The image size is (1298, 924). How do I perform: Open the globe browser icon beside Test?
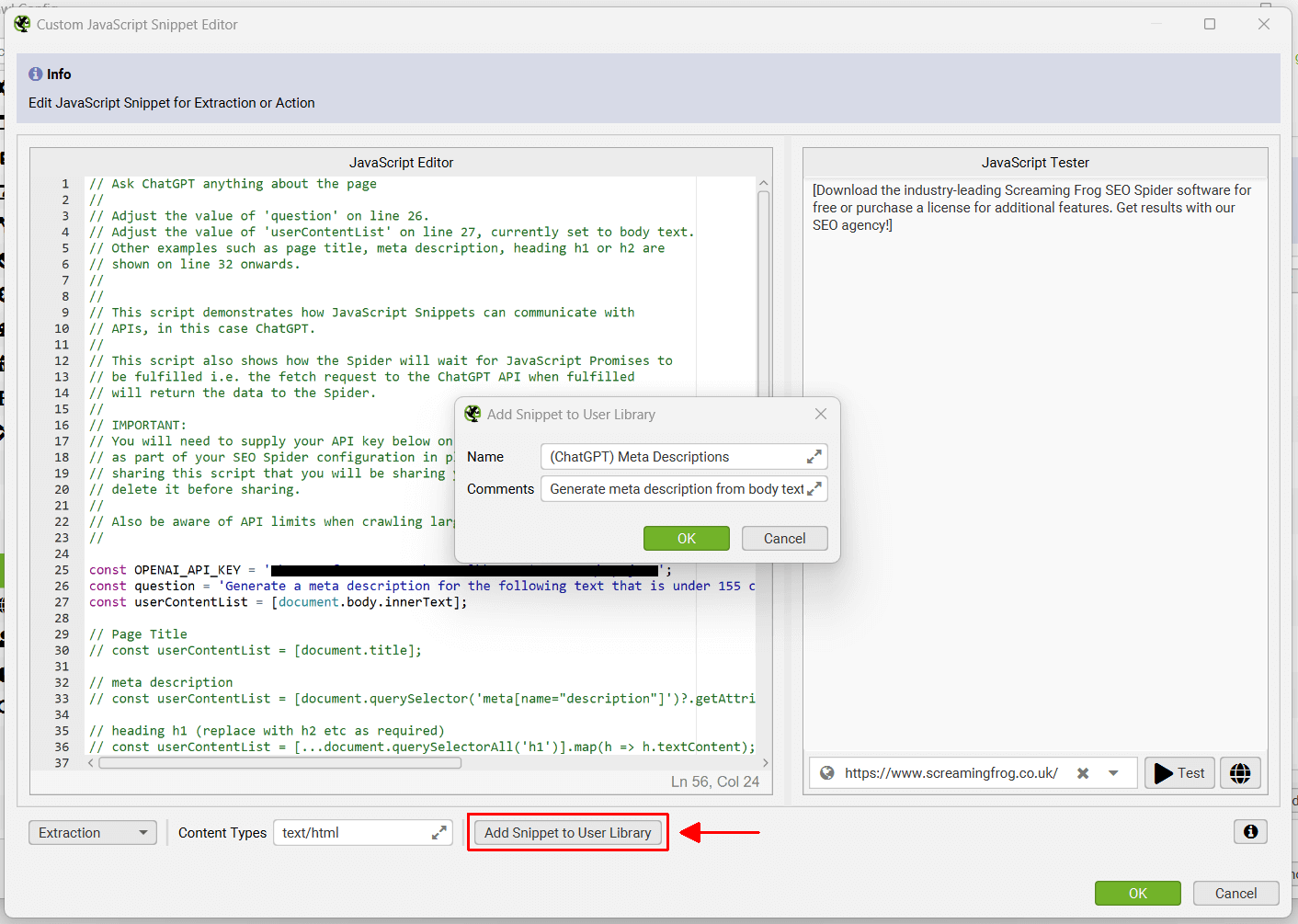click(1240, 773)
